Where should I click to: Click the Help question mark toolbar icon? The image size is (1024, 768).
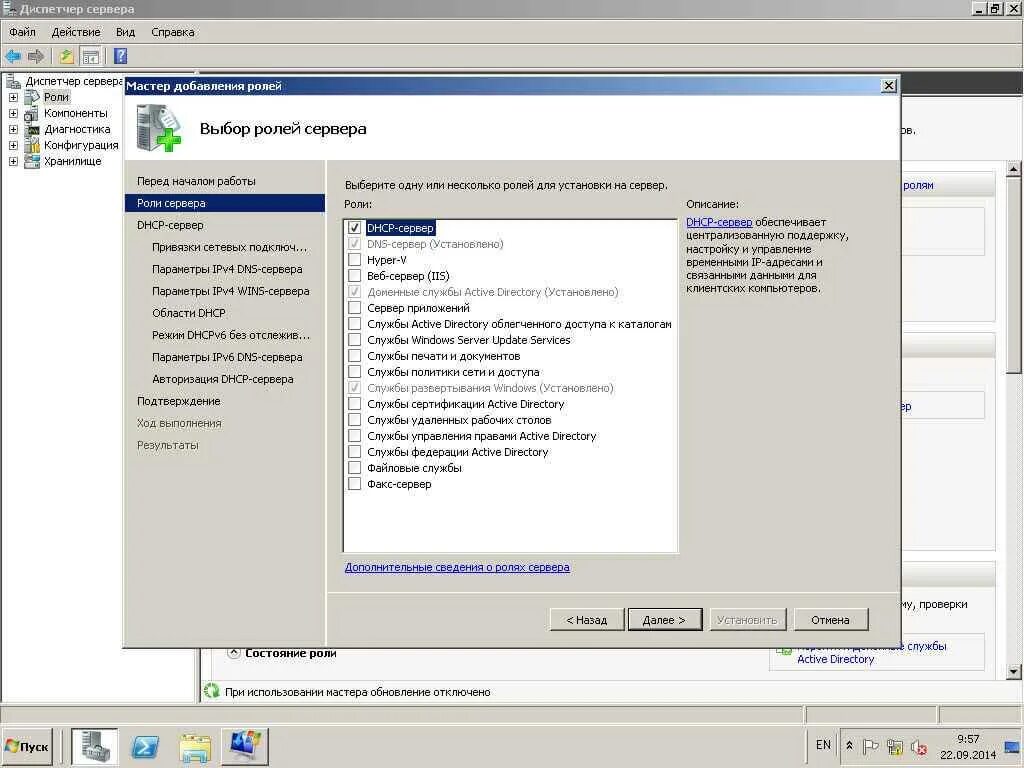click(120, 56)
